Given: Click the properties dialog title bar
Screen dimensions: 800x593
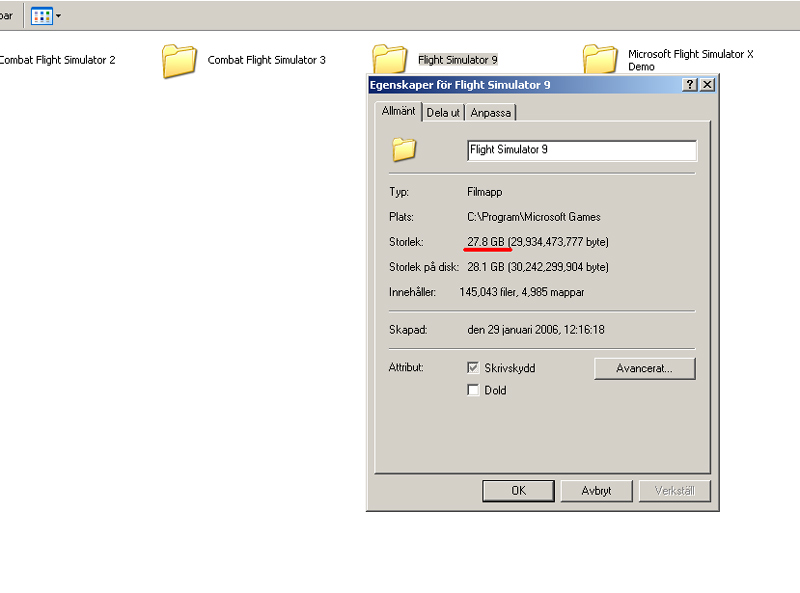Looking at the screenshot, I should point(520,85).
